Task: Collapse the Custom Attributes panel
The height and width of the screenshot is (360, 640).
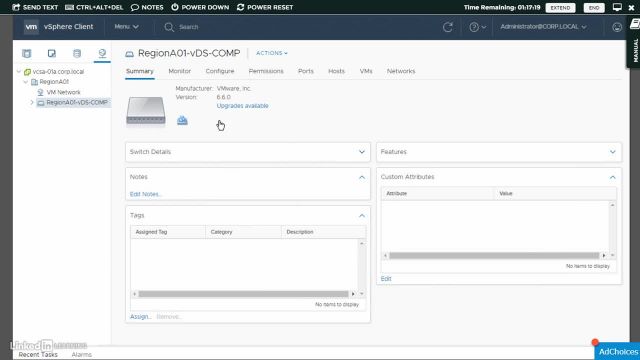Action: (x=613, y=177)
